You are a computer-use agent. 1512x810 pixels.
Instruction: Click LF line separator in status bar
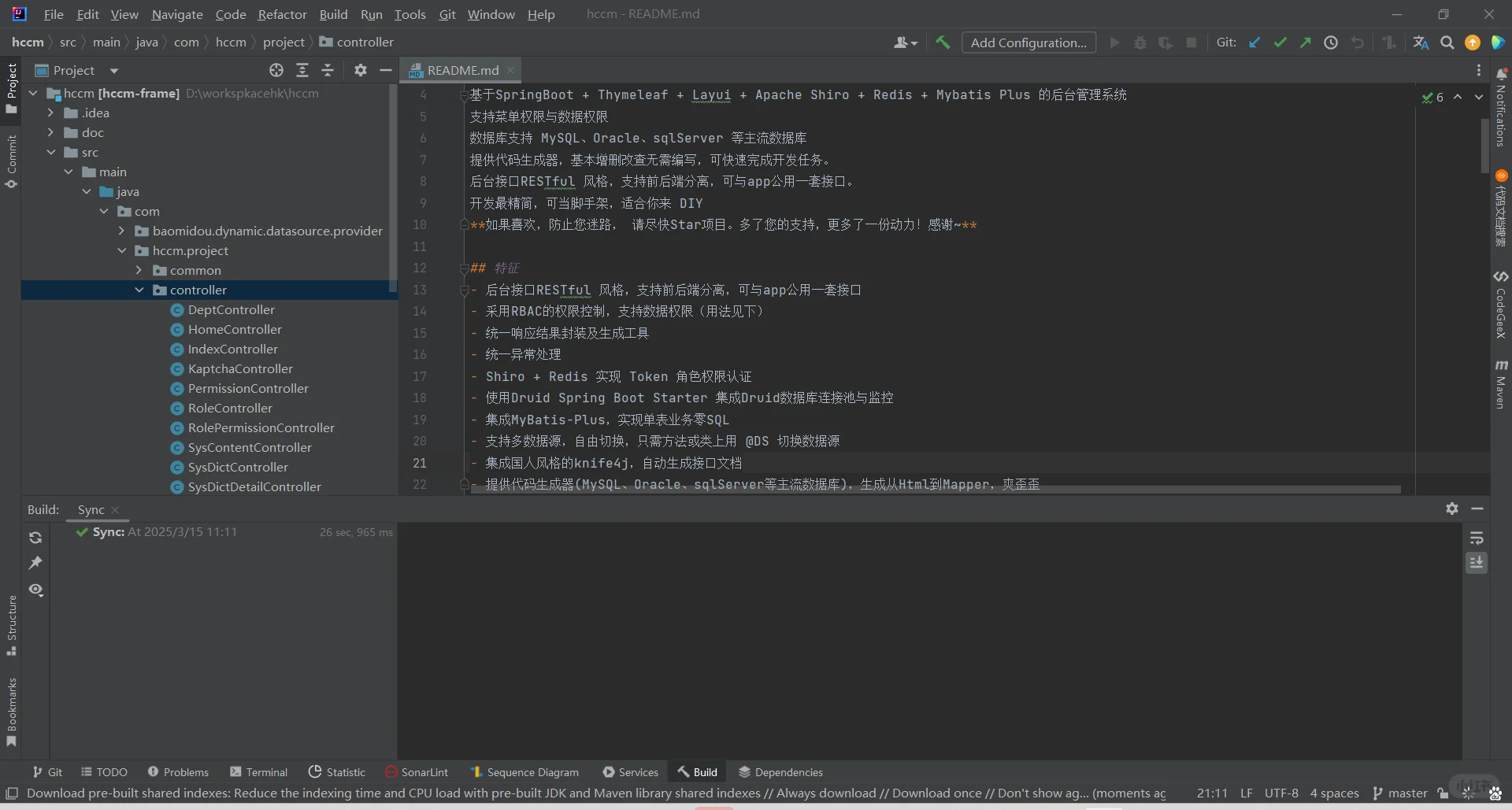(x=1246, y=793)
